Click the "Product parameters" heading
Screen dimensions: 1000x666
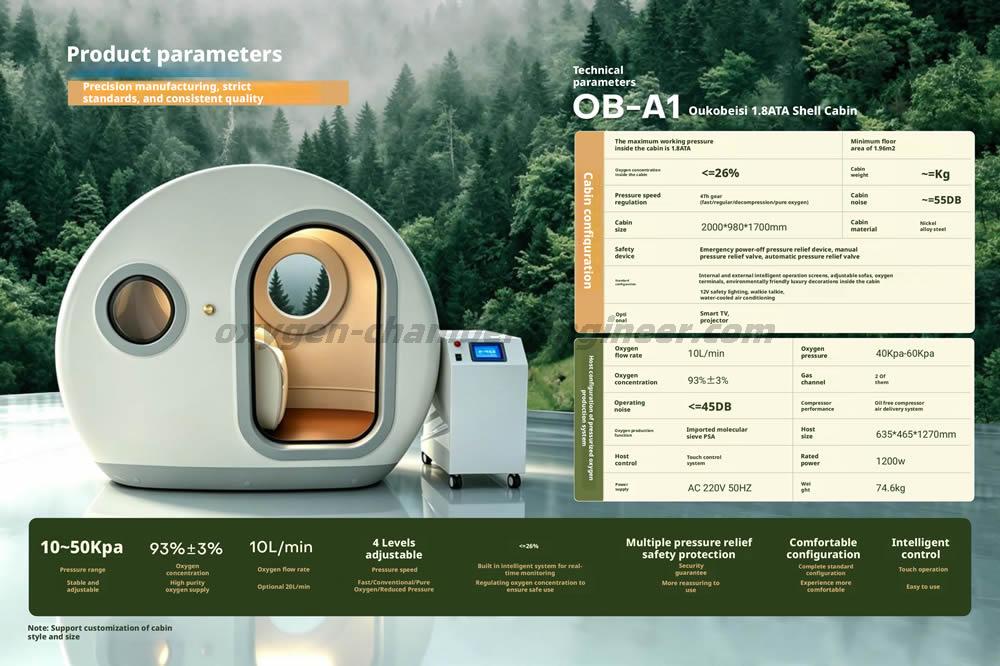pyautogui.click(x=174, y=54)
